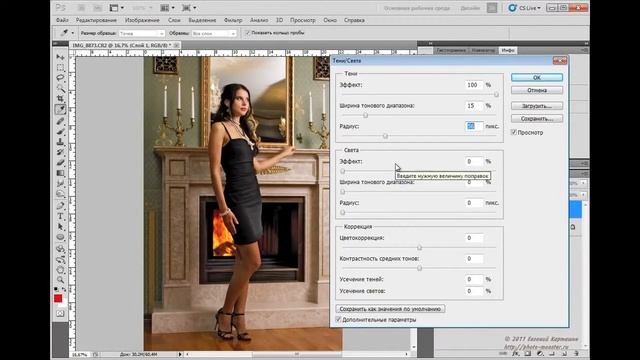
Task: Select the Move tool
Action: click(x=60, y=56)
